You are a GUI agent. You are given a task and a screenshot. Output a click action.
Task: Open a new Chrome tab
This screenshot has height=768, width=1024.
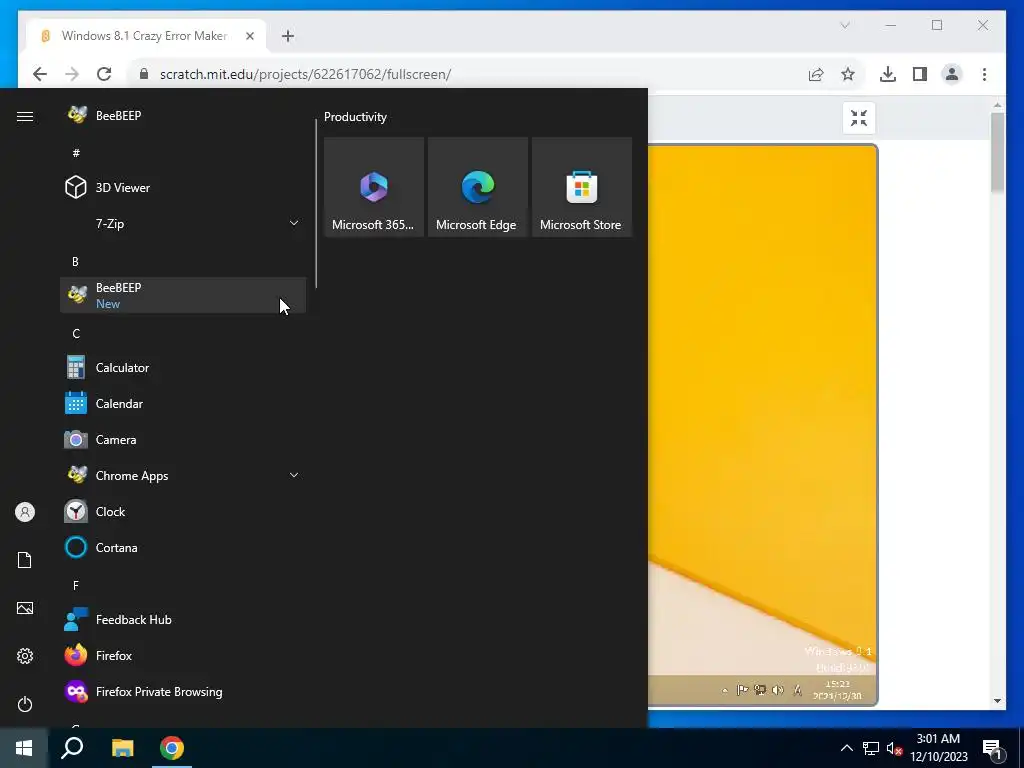288,36
